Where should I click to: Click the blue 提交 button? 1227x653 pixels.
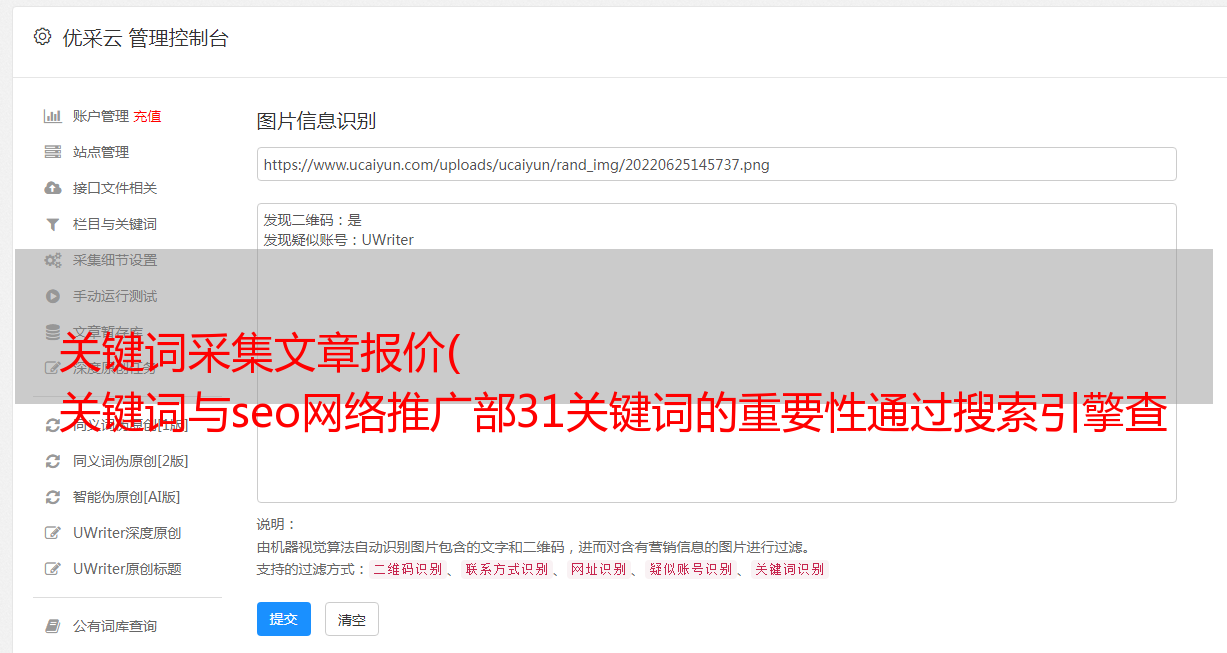pos(284,619)
